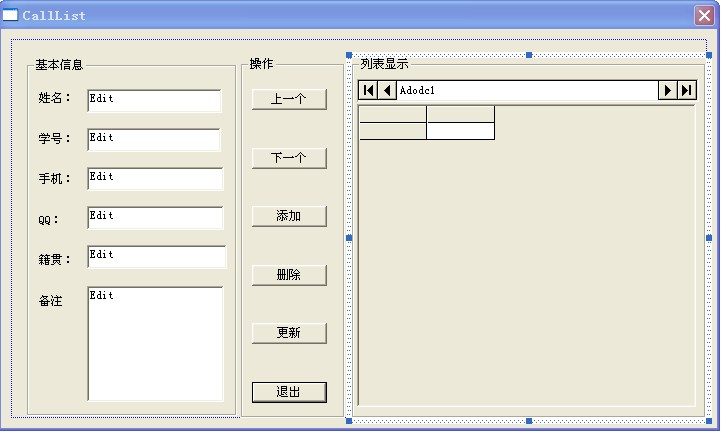Click the CallList window title icon
This screenshot has height=438, width=728.
click(10, 15)
